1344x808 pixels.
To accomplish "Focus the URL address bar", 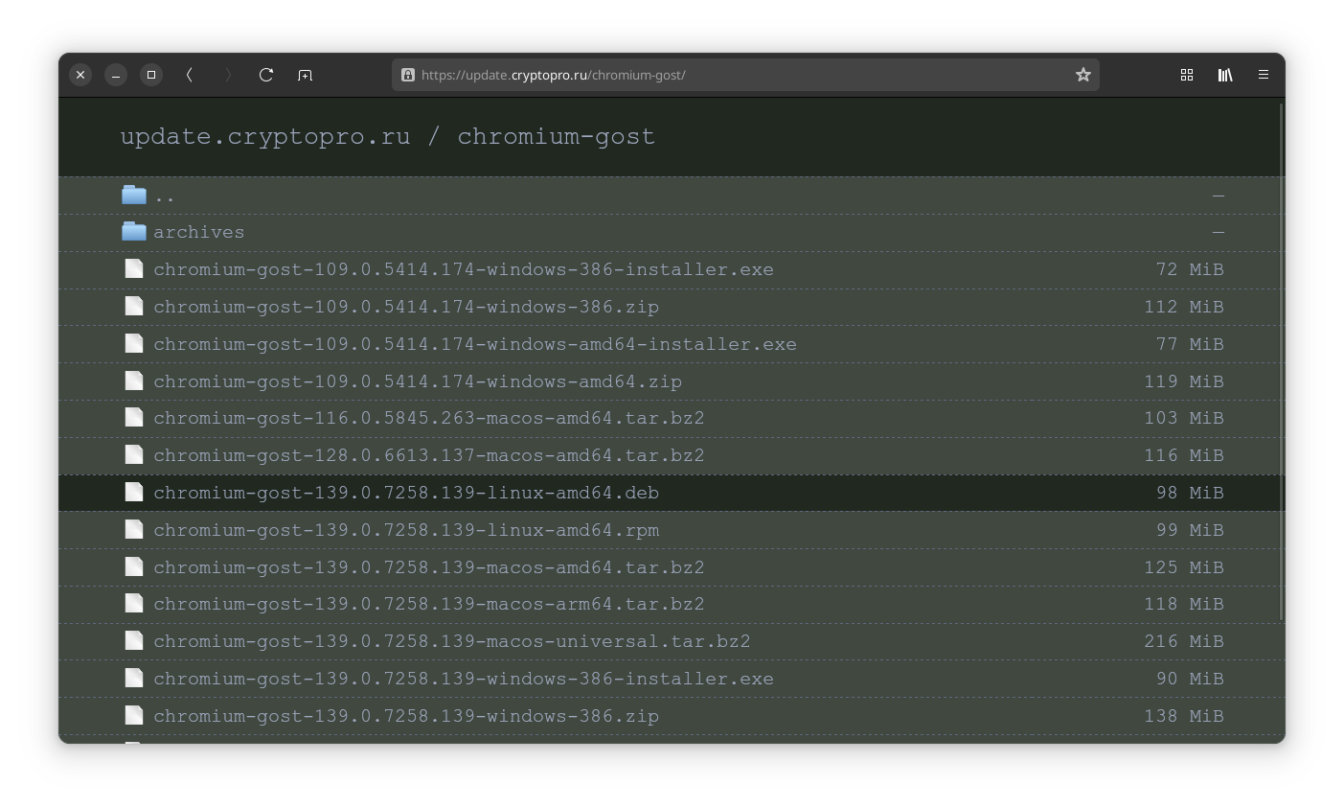I will [745, 75].
